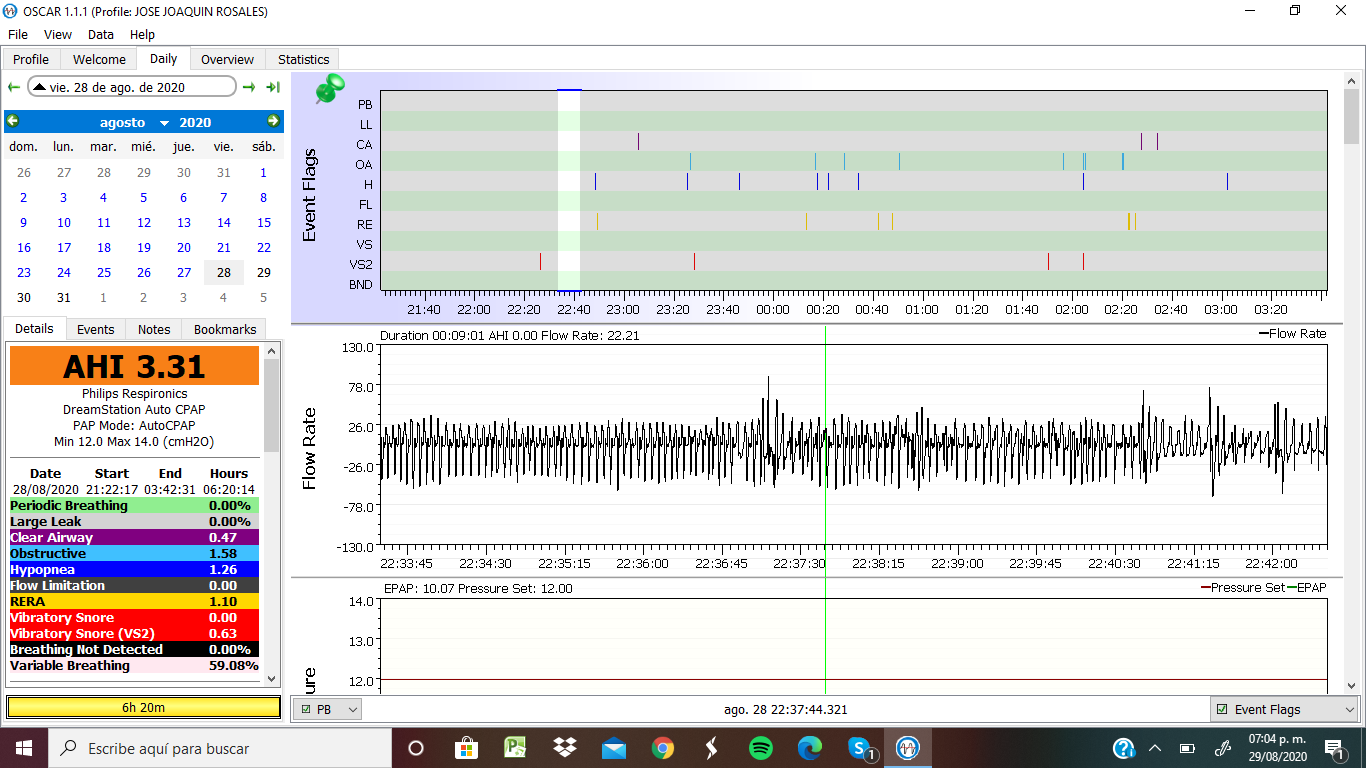This screenshot has height=768, width=1366.
Task: Select calendar day 15
Action: pyautogui.click(x=264, y=222)
